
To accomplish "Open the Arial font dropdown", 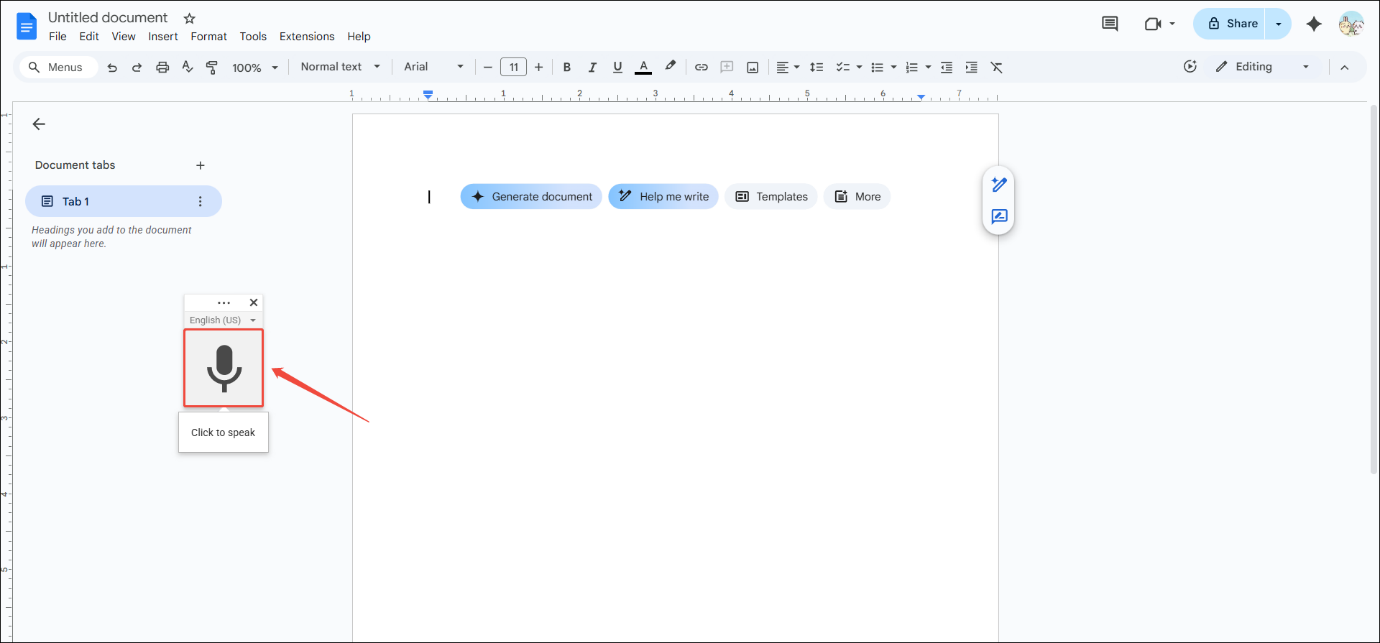I will click(432, 66).
